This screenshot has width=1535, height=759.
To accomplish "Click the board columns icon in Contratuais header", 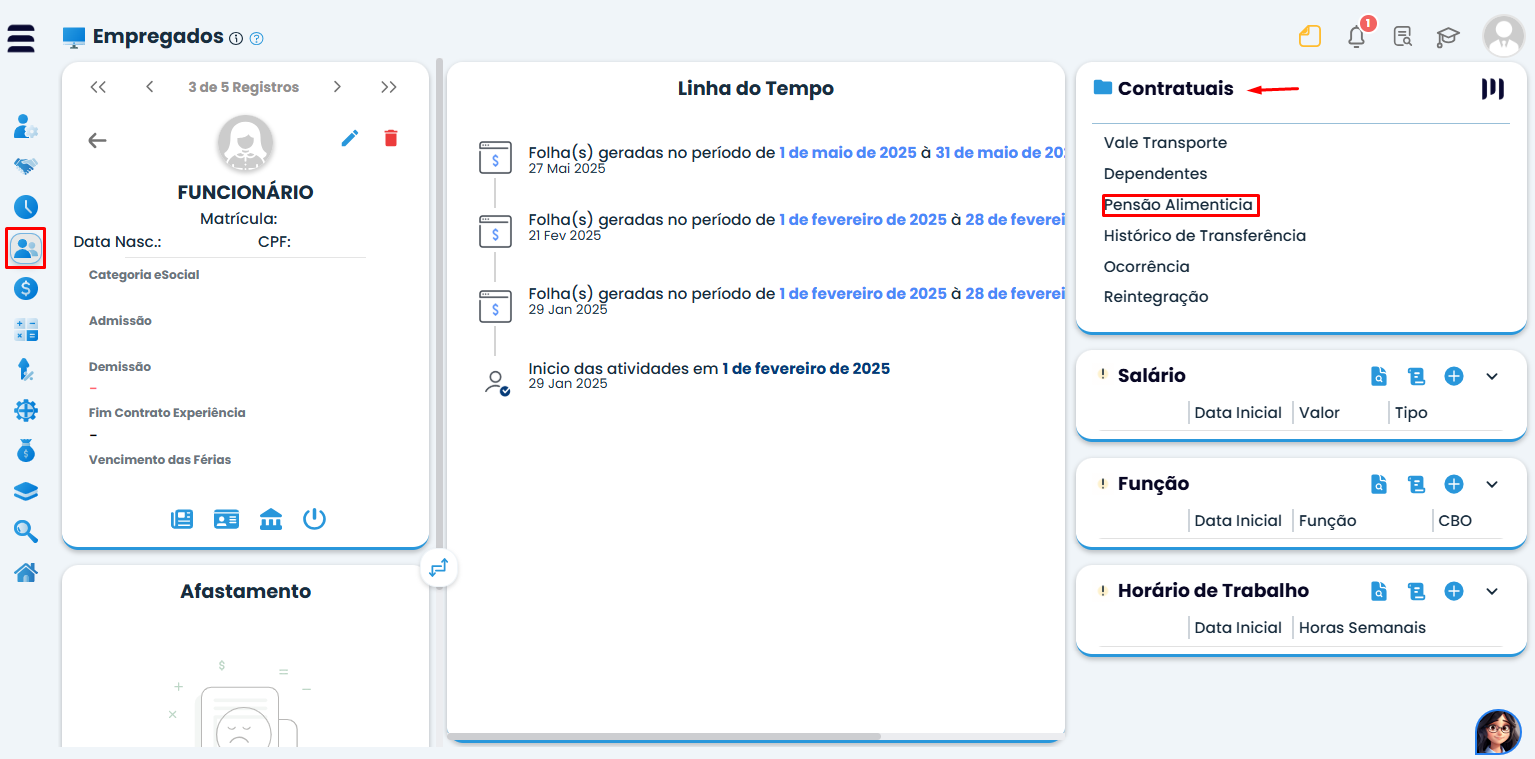I will (x=1492, y=89).
